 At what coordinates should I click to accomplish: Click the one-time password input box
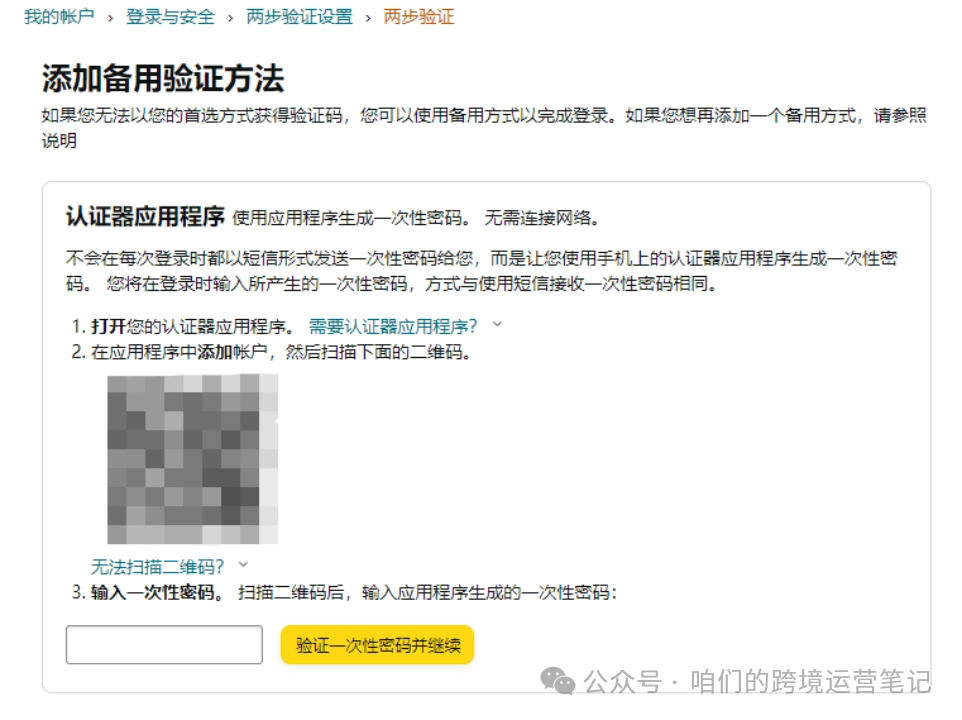coord(163,645)
